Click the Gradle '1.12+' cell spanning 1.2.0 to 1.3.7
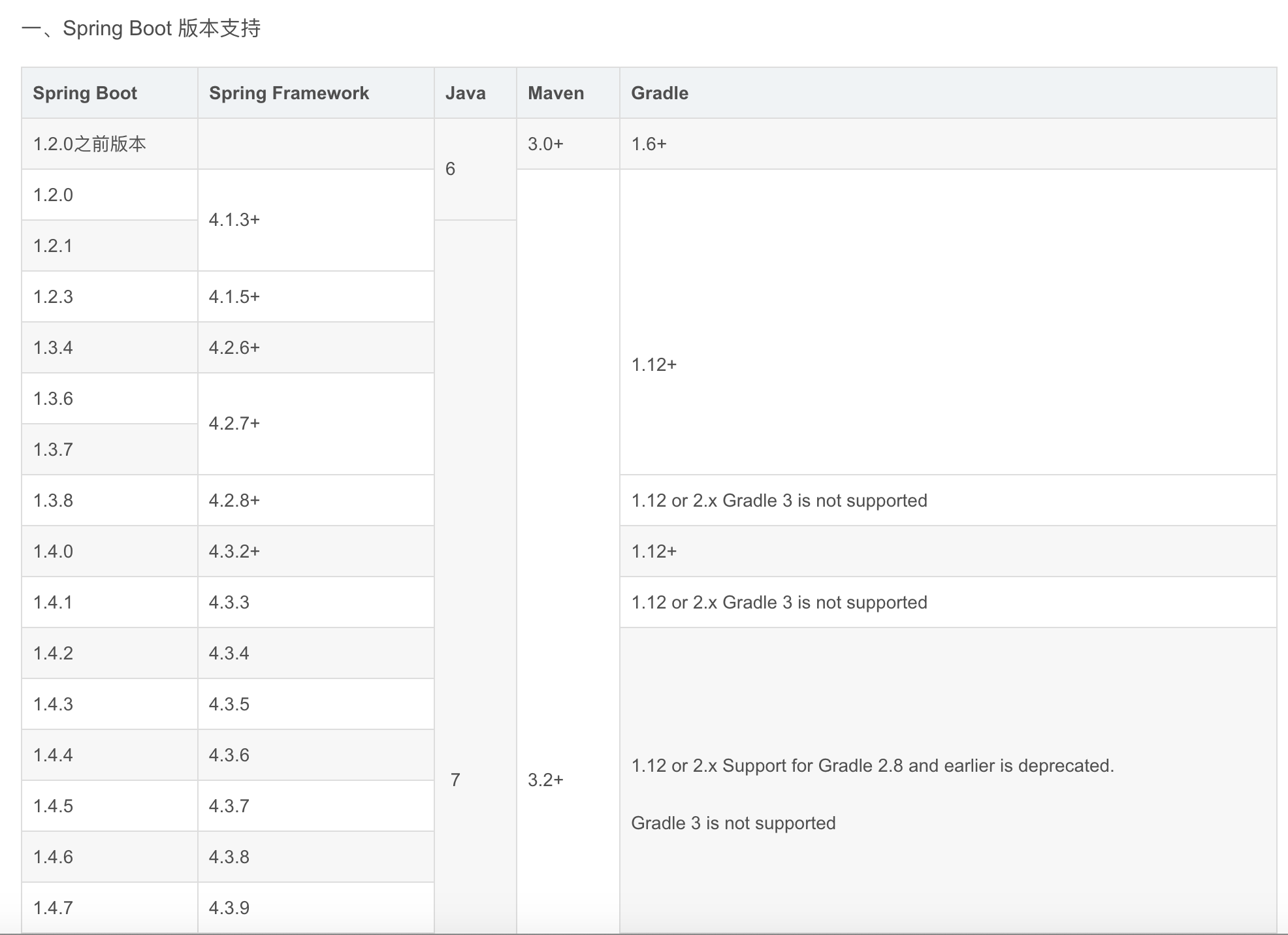1288x935 pixels. (x=948, y=322)
